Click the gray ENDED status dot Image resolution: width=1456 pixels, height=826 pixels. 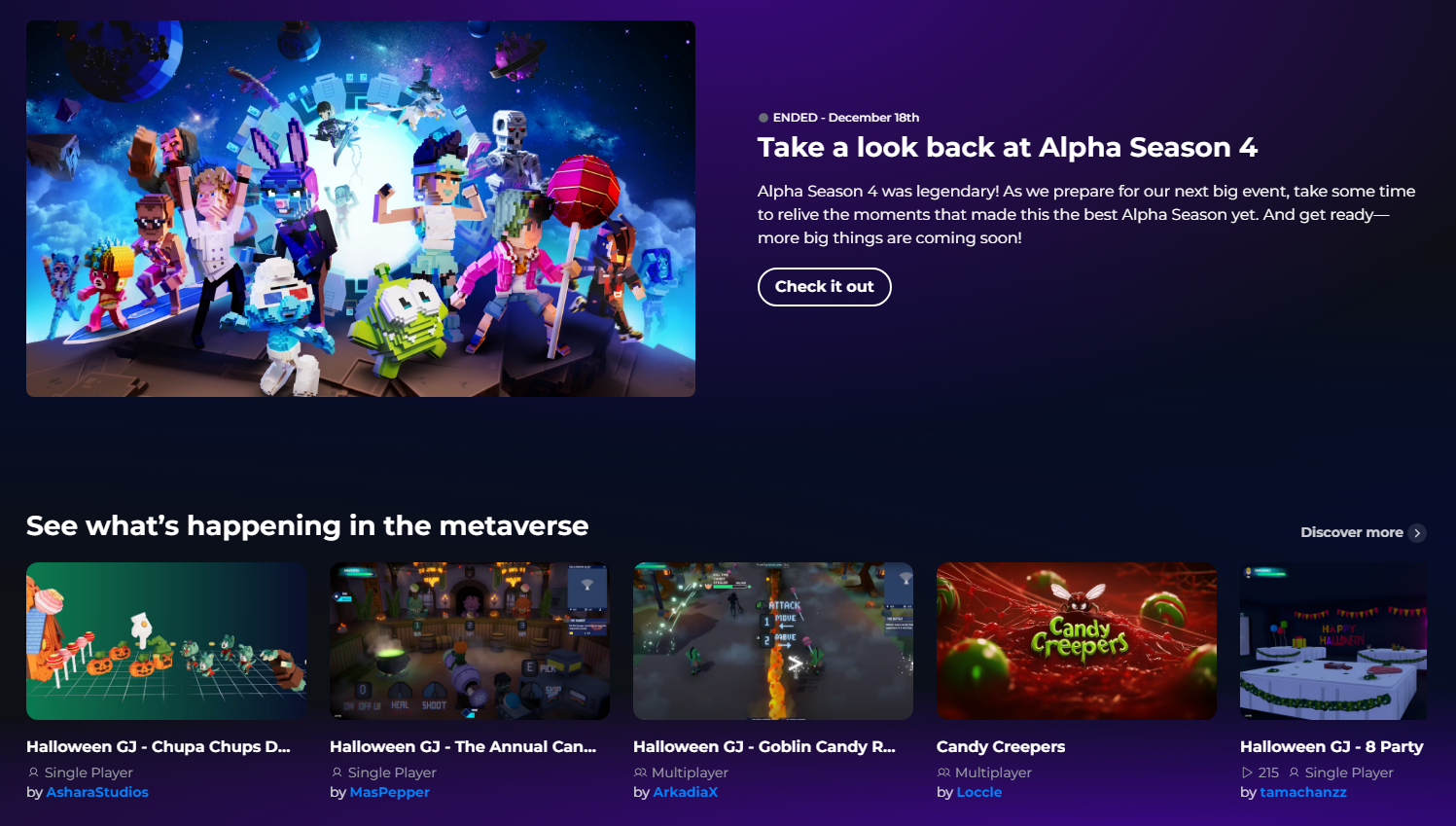pyautogui.click(x=764, y=118)
